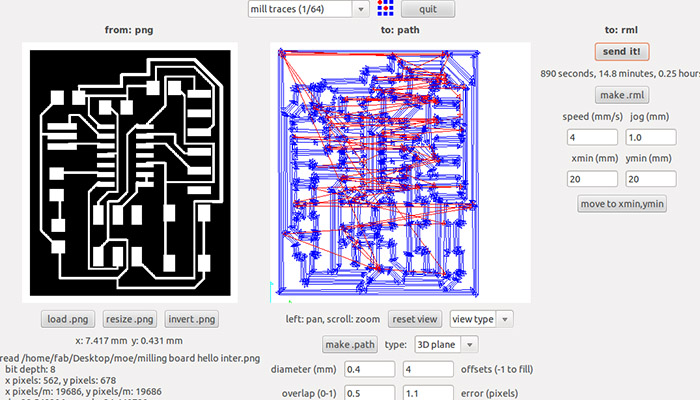
Task: Click the '890 seconds, 14.8 minutes' time estimate
Action: tap(620, 74)
